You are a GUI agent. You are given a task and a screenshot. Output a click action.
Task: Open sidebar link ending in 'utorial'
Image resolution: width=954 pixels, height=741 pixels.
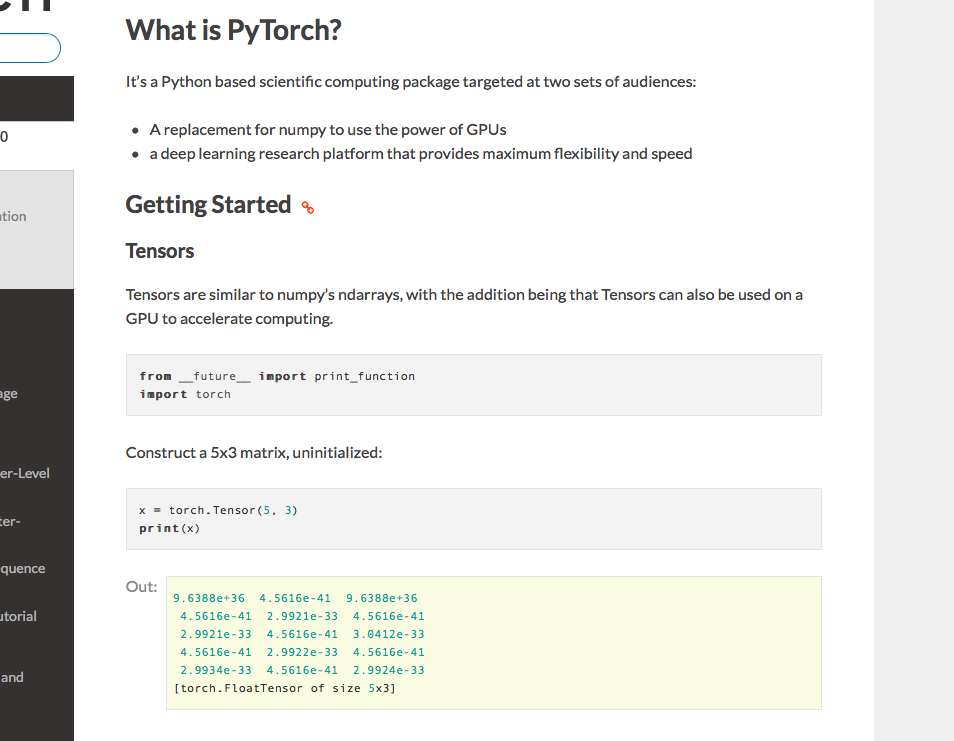[19, 616]
